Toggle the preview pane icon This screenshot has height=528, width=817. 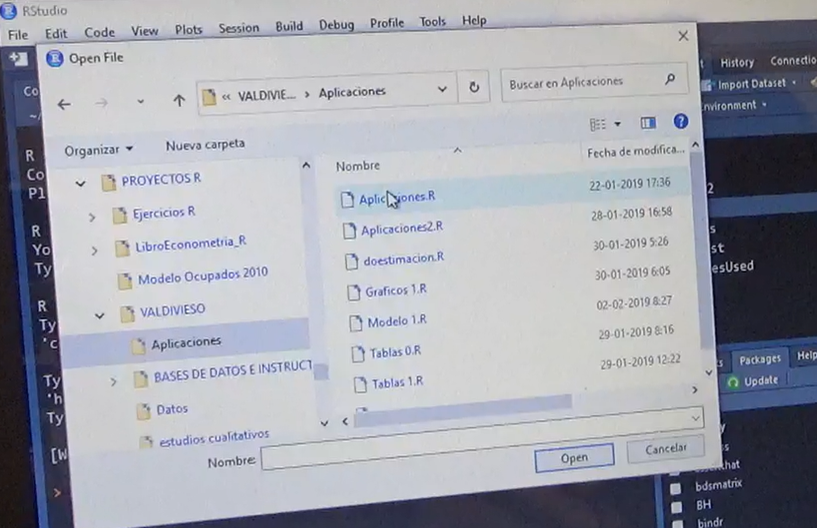point(648,123)
